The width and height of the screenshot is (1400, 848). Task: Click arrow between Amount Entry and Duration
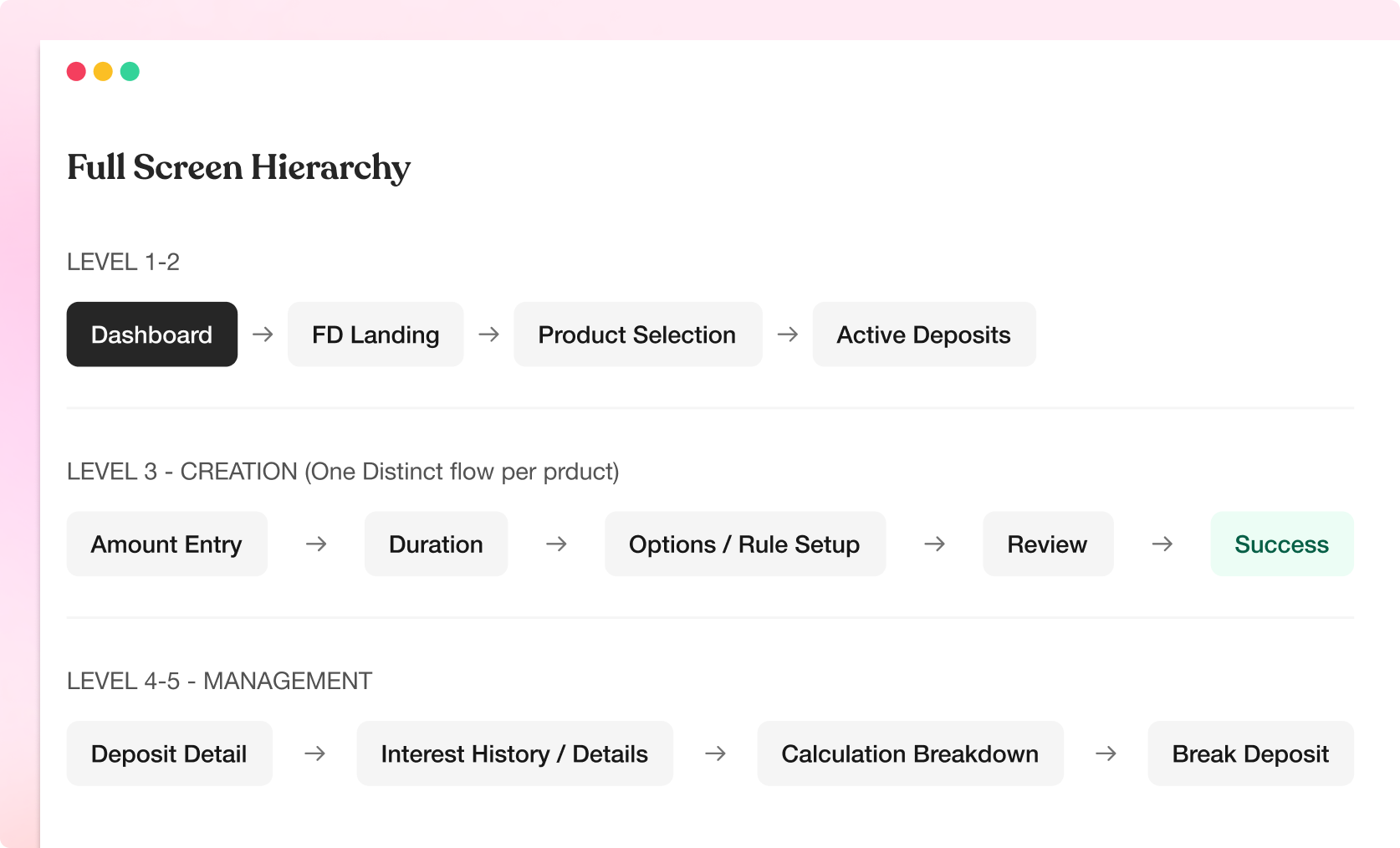tap(316, 544)
